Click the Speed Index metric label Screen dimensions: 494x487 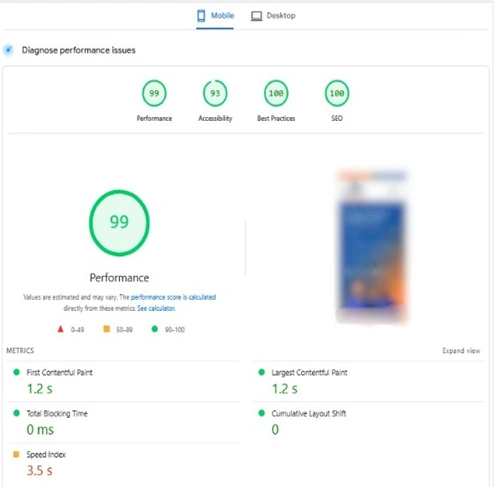click(x=46, y=454)
